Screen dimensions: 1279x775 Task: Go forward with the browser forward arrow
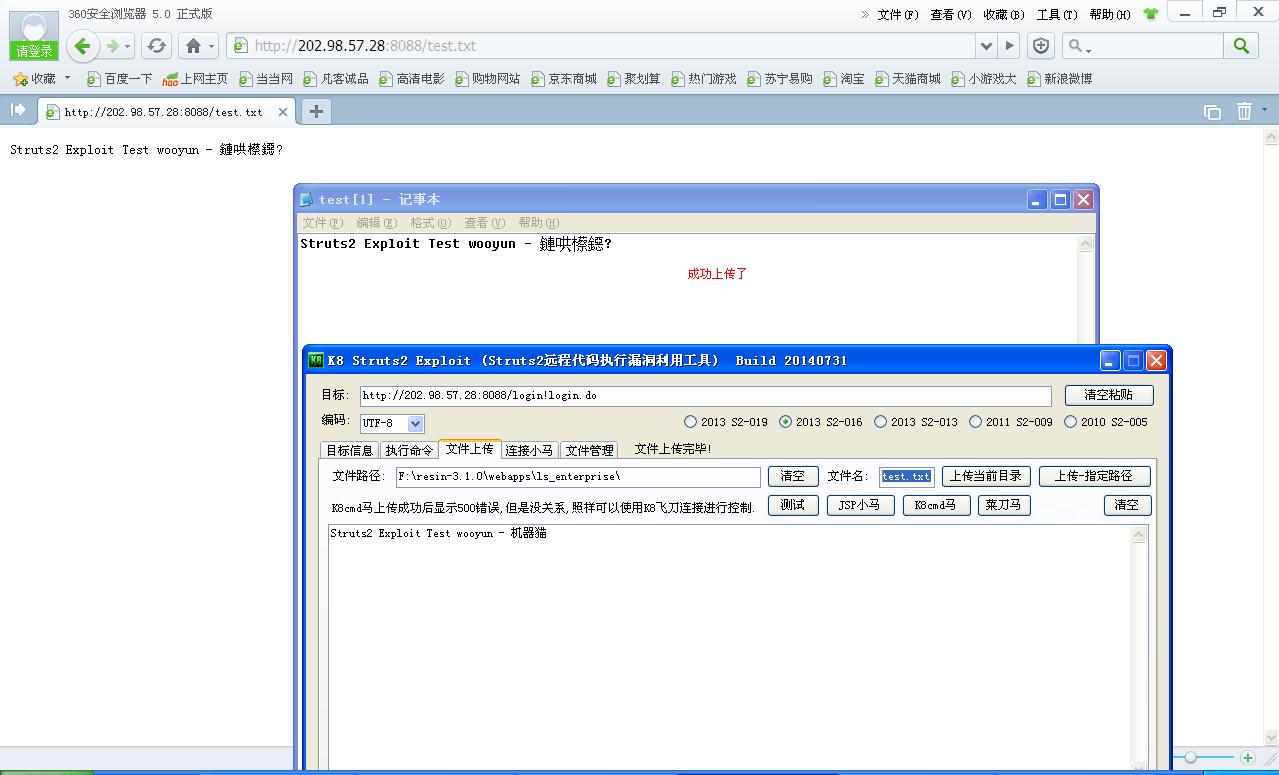[113, 46]
